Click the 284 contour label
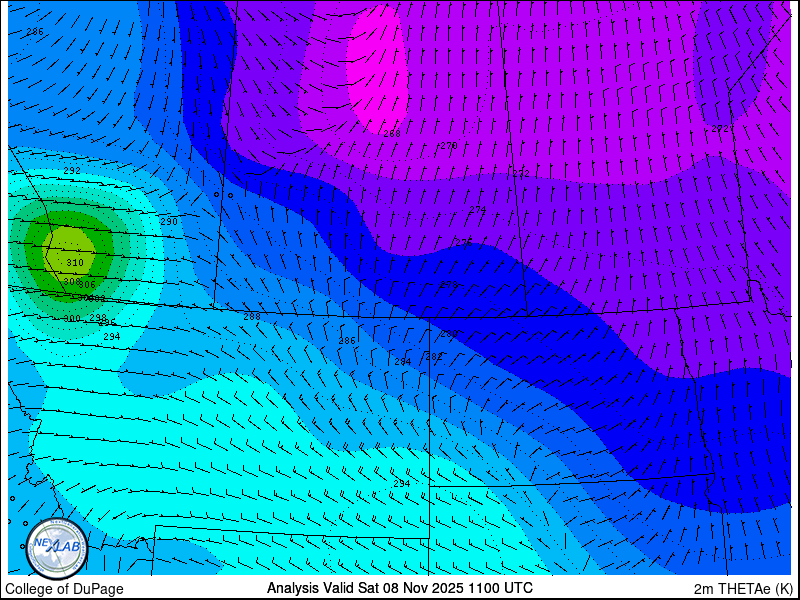Image resolution: width=800 pixels, height=600 pixels. tap(403, 362)
